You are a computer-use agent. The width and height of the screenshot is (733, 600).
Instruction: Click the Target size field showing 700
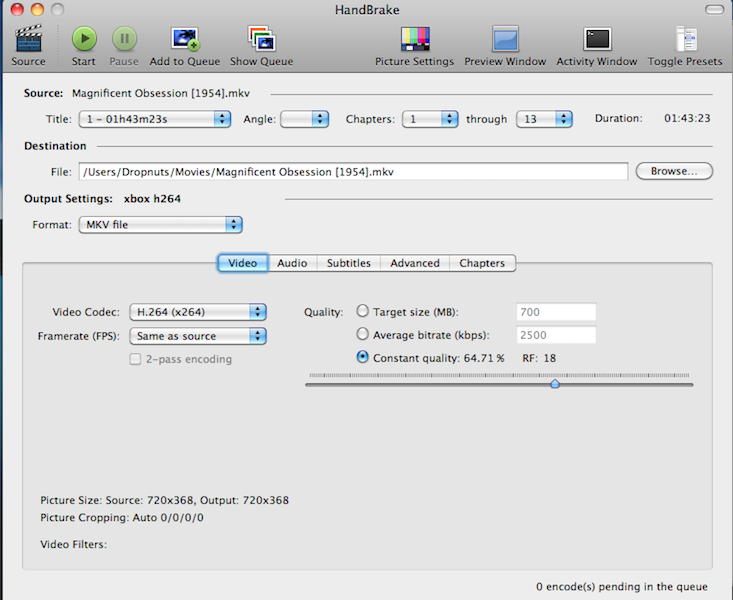556,312
